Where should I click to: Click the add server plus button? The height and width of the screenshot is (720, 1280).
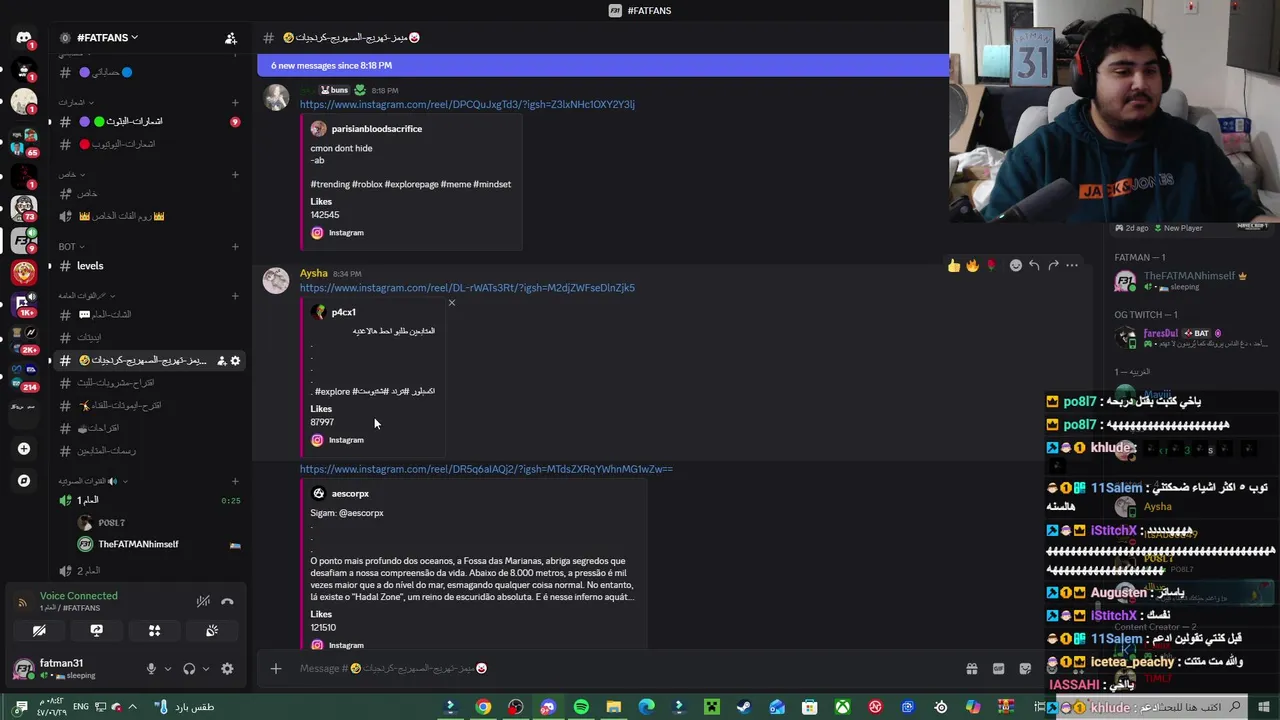pos(24,449)
